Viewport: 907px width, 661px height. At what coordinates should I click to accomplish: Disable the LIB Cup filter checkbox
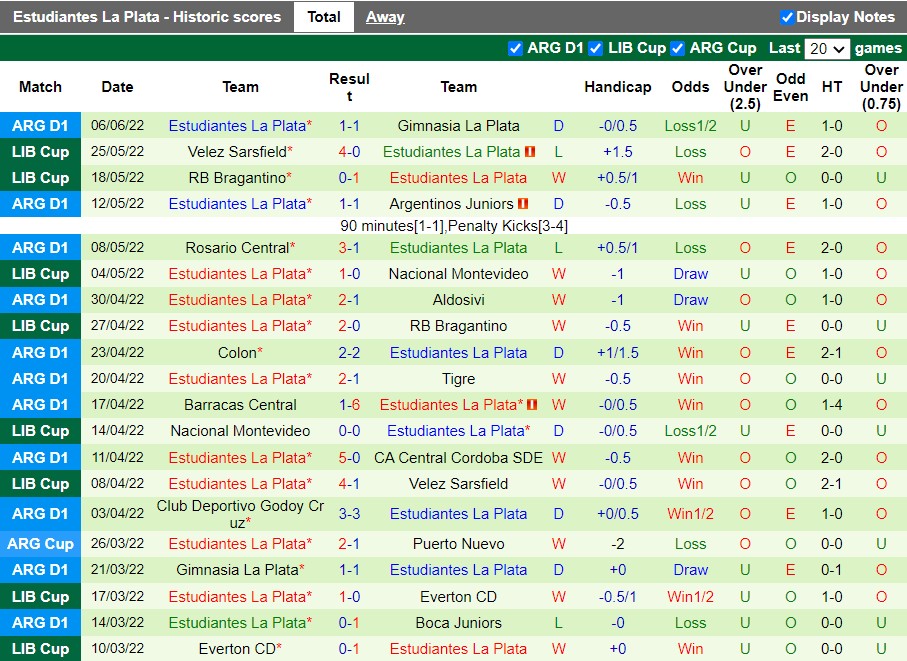pyautogui.click(x=595, y=48)
